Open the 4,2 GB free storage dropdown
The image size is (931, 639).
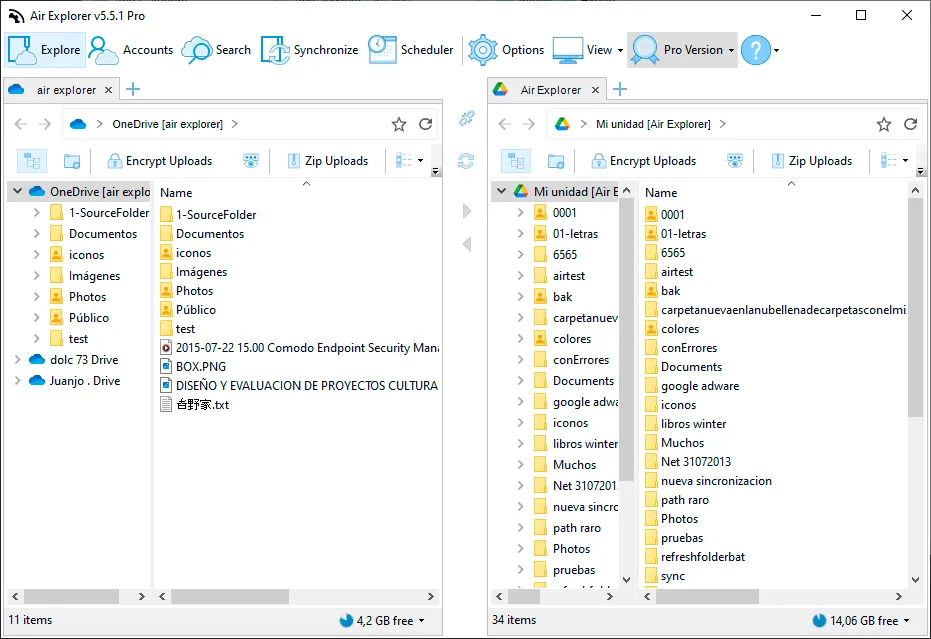[383, 621]
